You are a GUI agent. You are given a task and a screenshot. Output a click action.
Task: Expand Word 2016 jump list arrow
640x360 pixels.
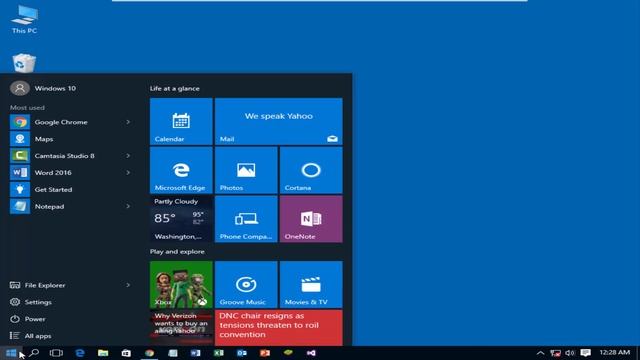pyautogui.click(x=128, y=173)
